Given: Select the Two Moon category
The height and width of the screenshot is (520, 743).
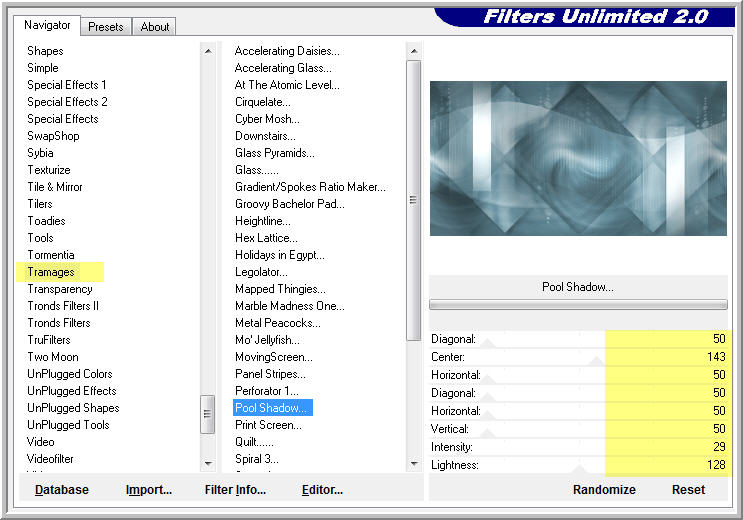Looking at the screenshot, I should click(x=53, y=357).
